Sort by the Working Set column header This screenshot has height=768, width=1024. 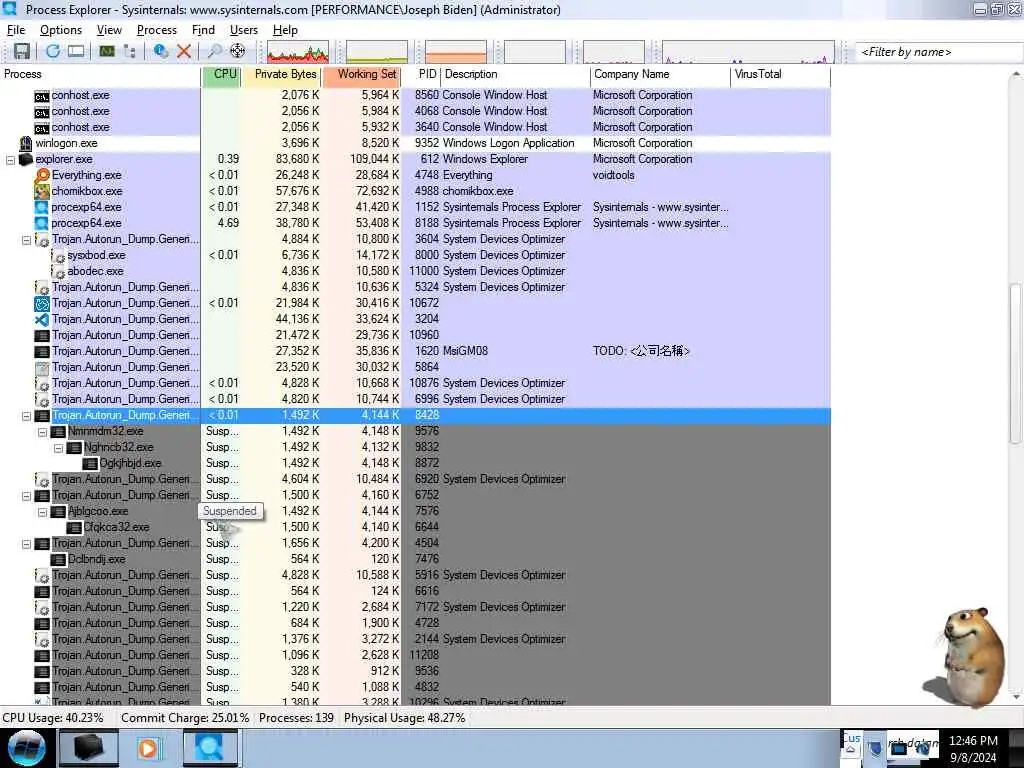tap(361, 74)
